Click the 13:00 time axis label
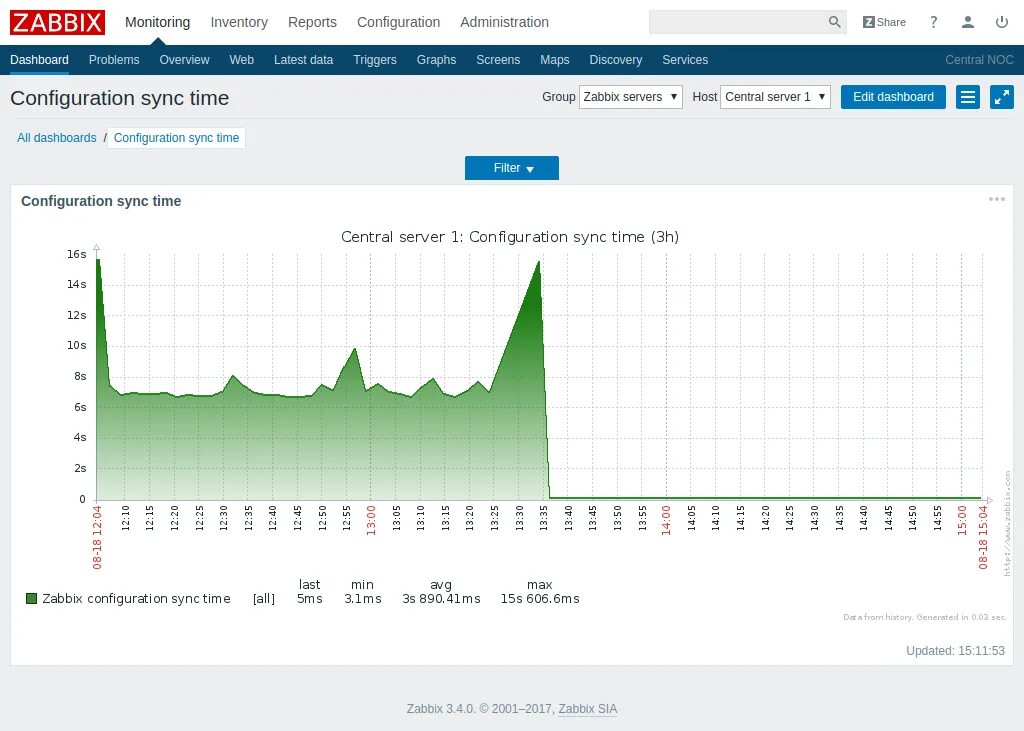Viewport: 1024px width, 731px height. (371, 521)
